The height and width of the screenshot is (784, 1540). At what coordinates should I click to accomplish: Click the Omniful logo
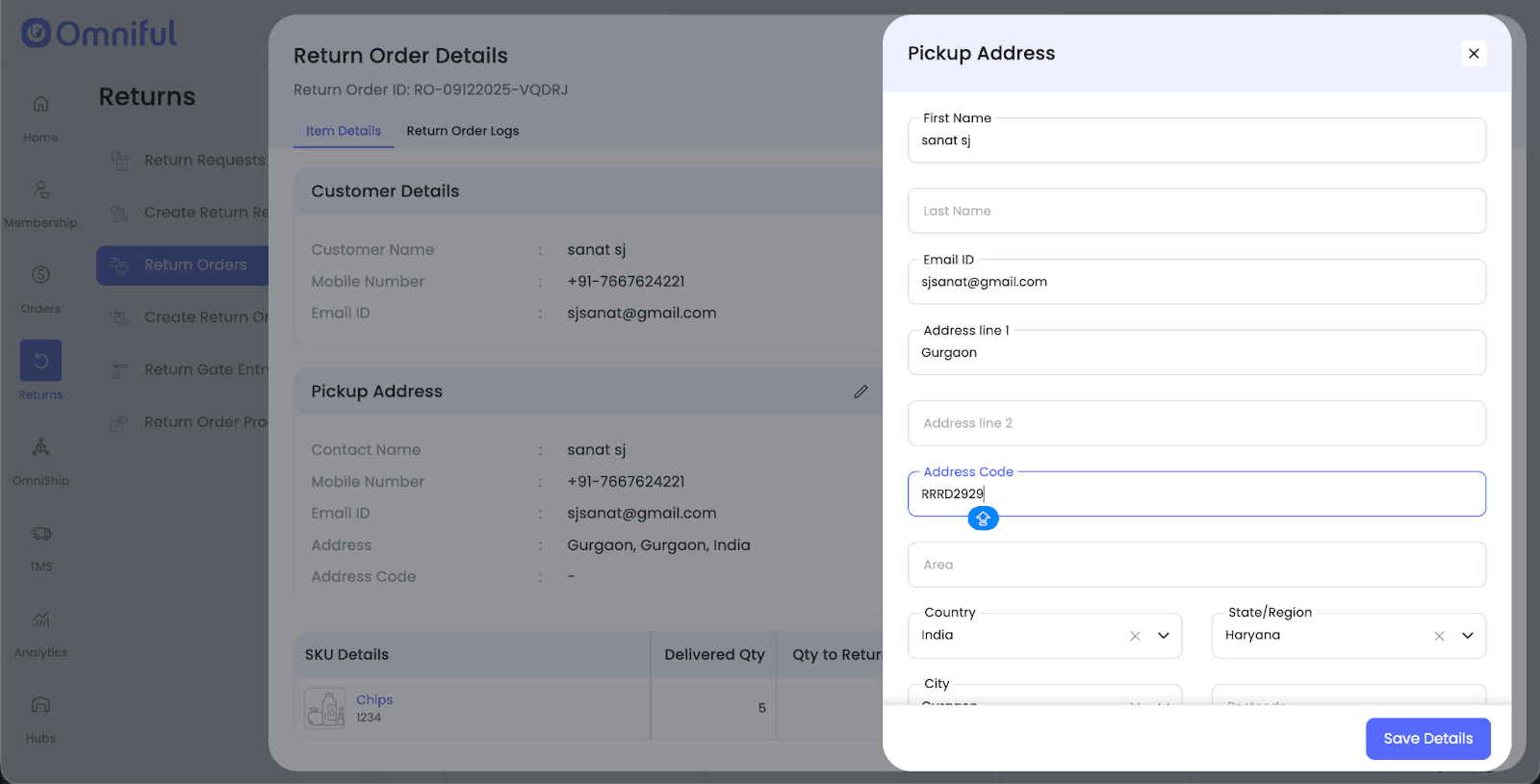pos(99,34)
